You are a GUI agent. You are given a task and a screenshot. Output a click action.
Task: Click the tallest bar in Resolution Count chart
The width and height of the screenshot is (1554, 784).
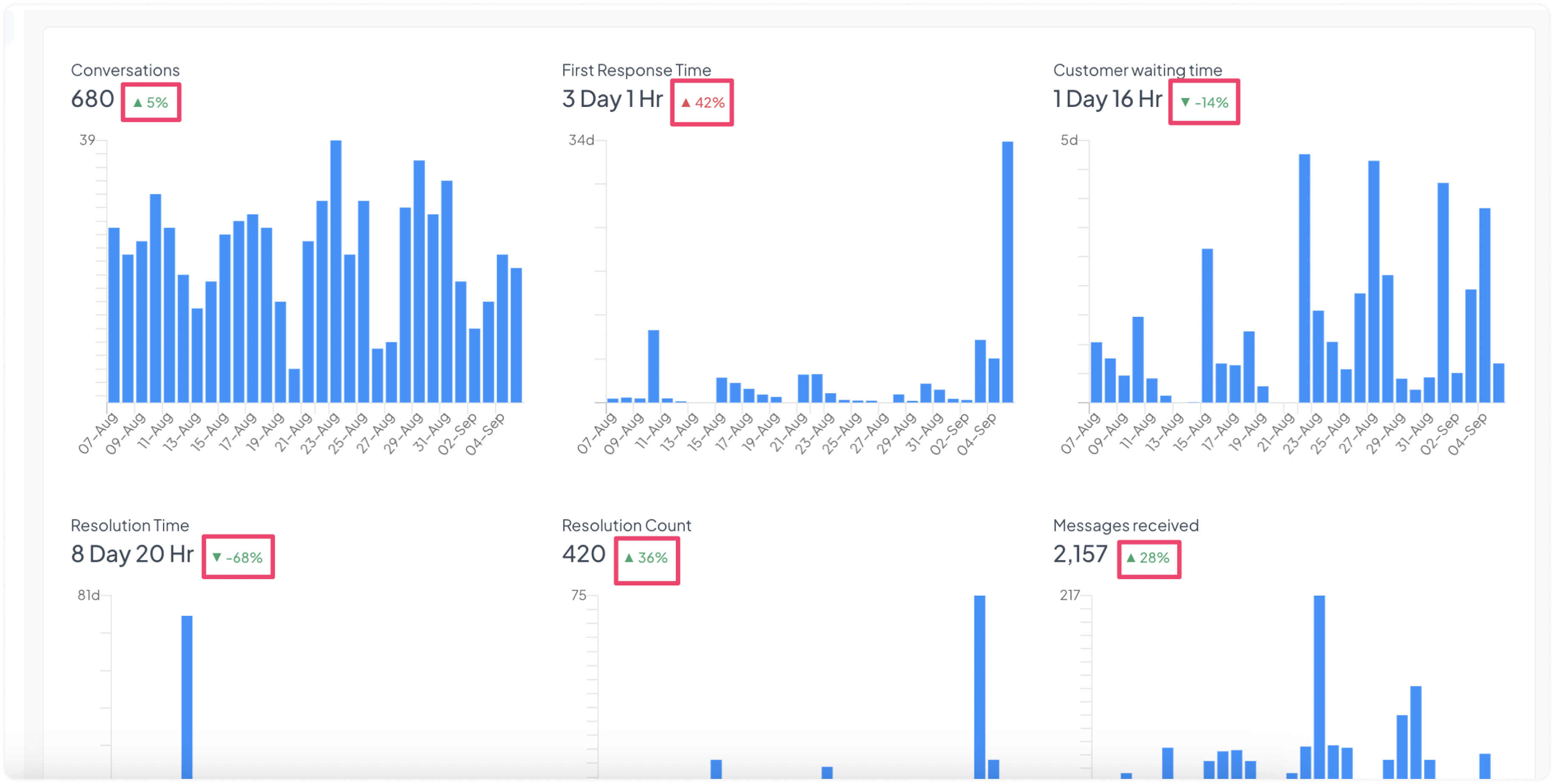click(980, 686)
